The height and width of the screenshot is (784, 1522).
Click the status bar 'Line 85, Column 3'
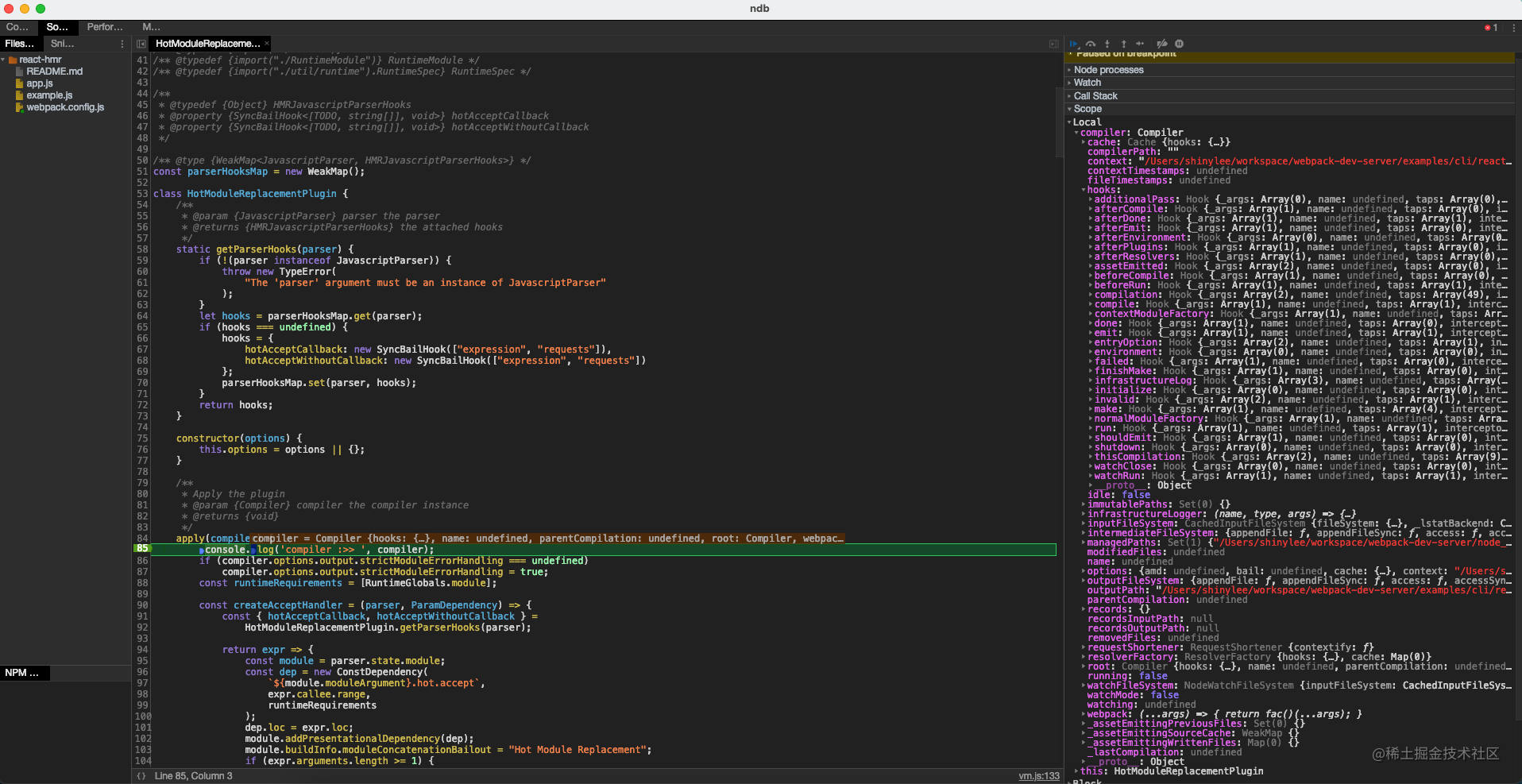[x=193, y=776]
